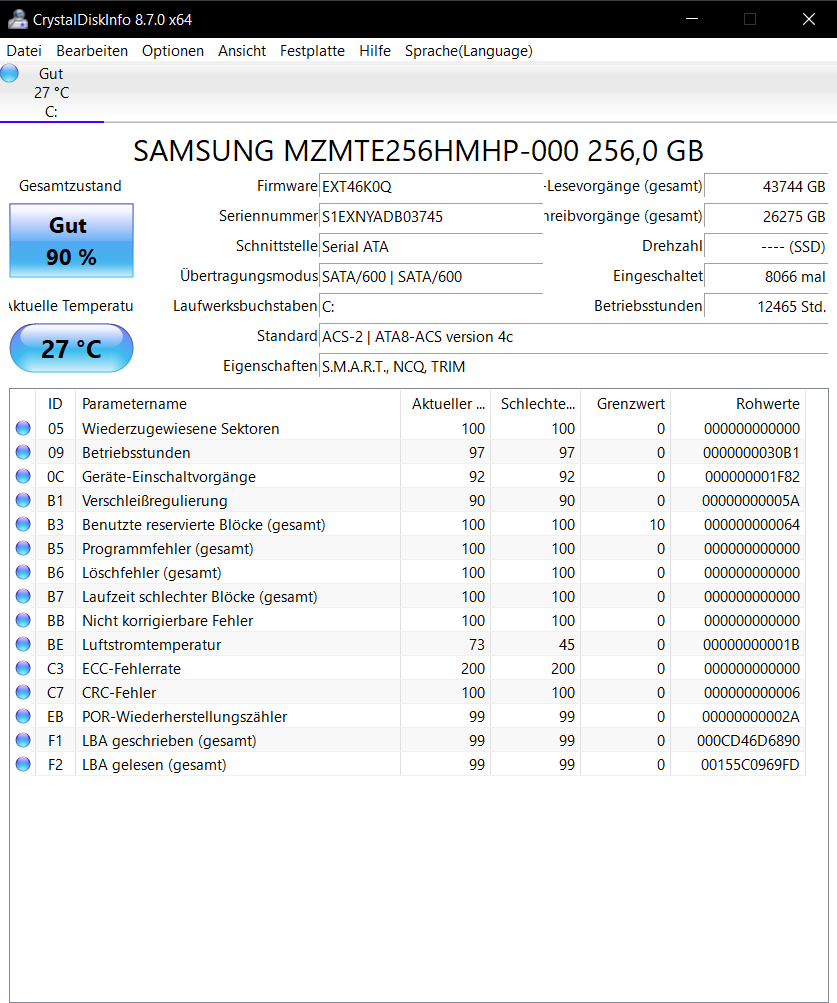Click raw value 000000001F82
Viewport: 837px width, 1003px height.
click(752, 477)
